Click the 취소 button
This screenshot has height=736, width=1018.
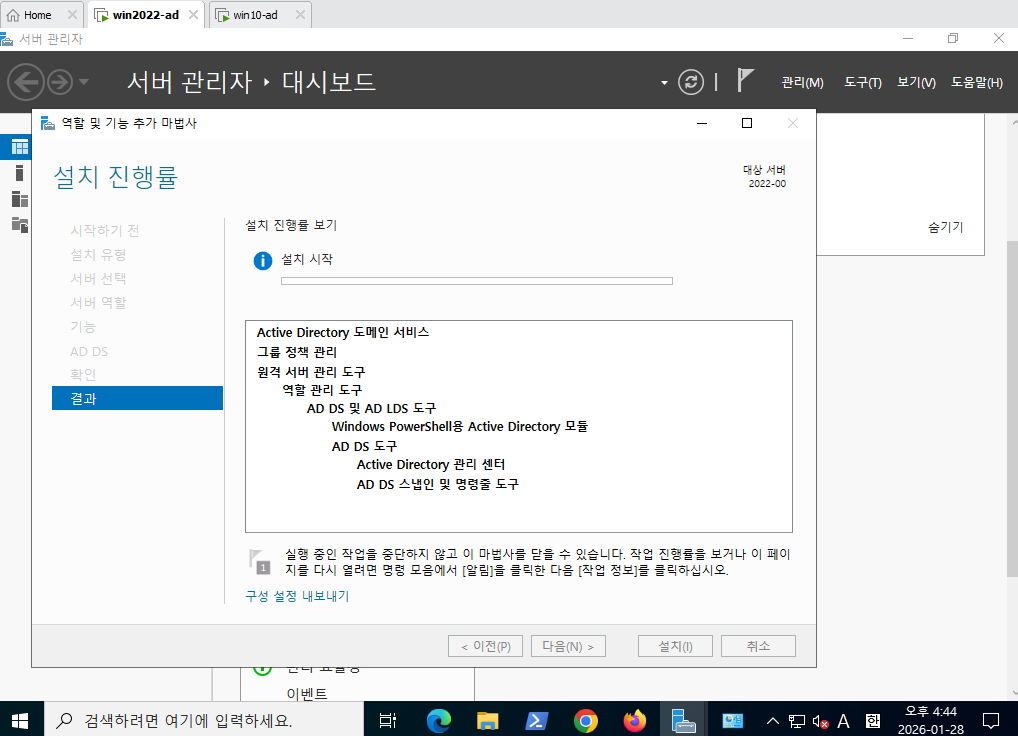pos(758,646)
